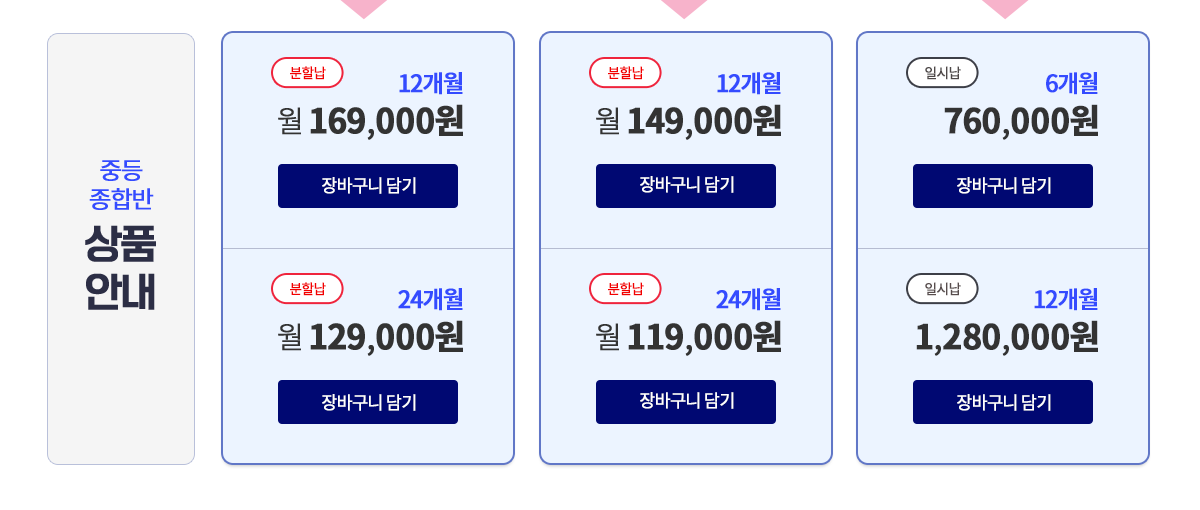The image size is (1200, 510).
Task: Add the 1,280,000원 12개월 plan to cart
Action: [x=1003, y=402]
